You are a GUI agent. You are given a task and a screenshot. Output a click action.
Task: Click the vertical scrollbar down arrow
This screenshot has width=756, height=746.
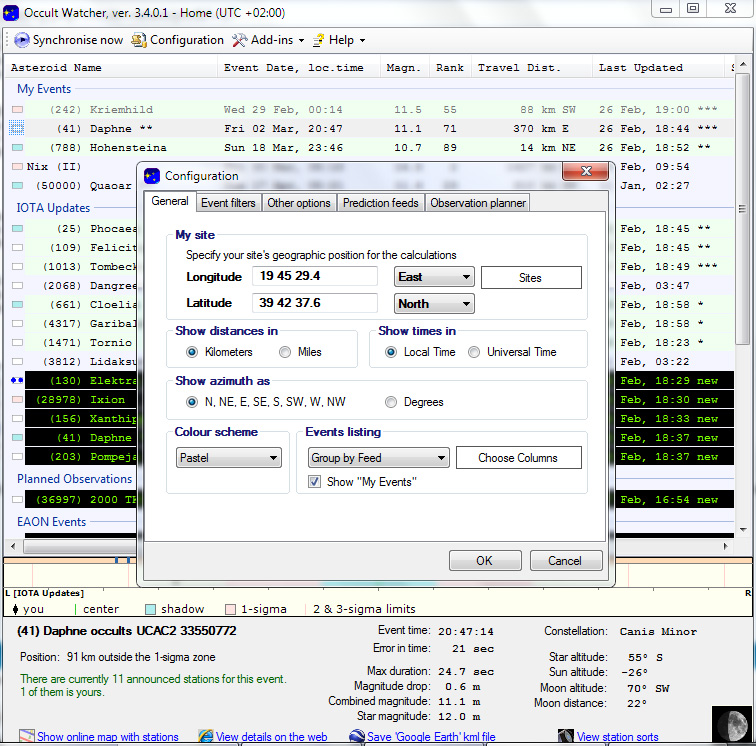(x=743, y=530)
